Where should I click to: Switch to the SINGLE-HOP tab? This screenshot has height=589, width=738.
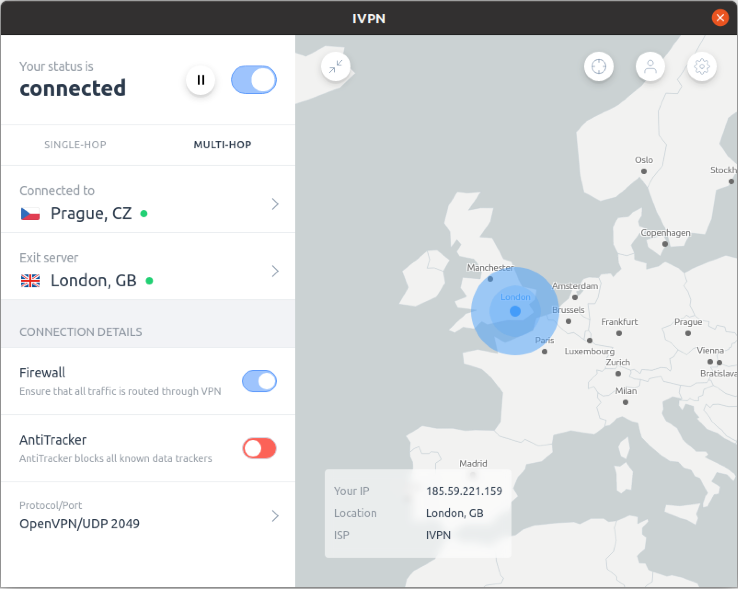(75, 145)
